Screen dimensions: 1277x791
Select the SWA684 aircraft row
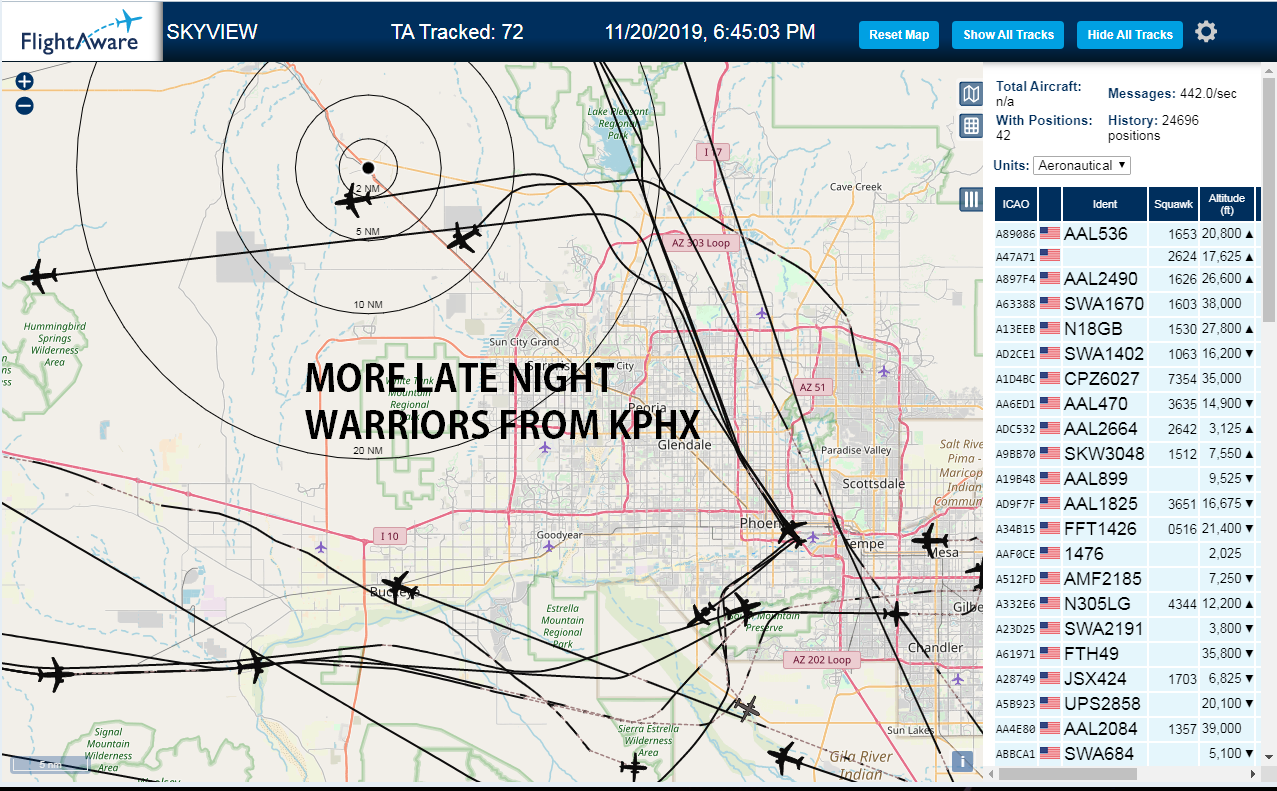tap(1127, 754)
